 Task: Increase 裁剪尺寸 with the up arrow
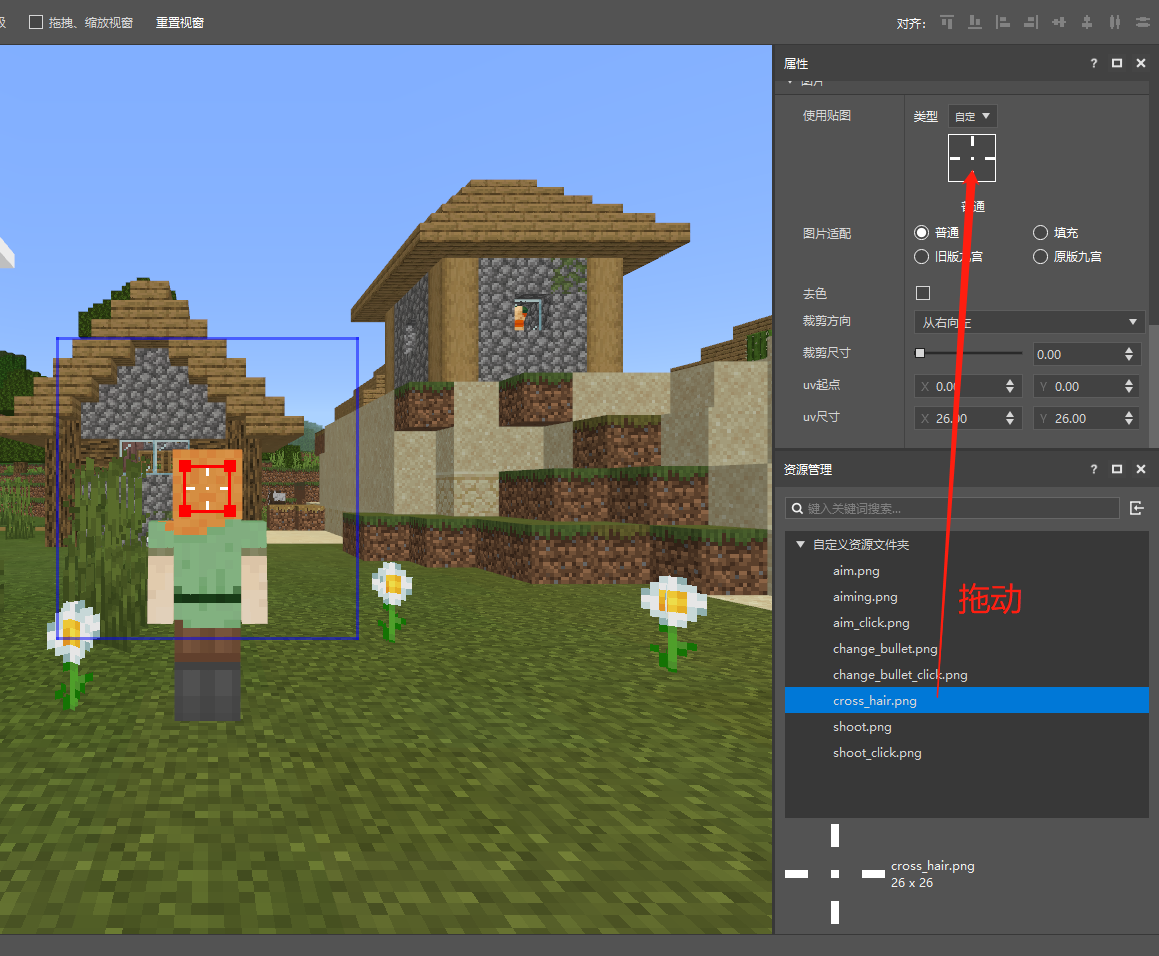[x=1129, y=350]
